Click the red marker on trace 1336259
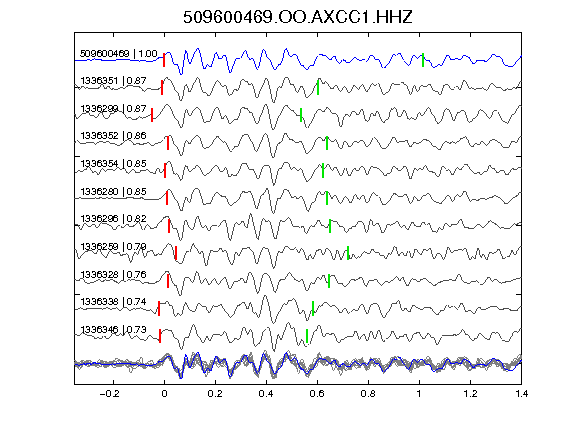This screenshot has height=432, width=576. [x=176, y=253]
